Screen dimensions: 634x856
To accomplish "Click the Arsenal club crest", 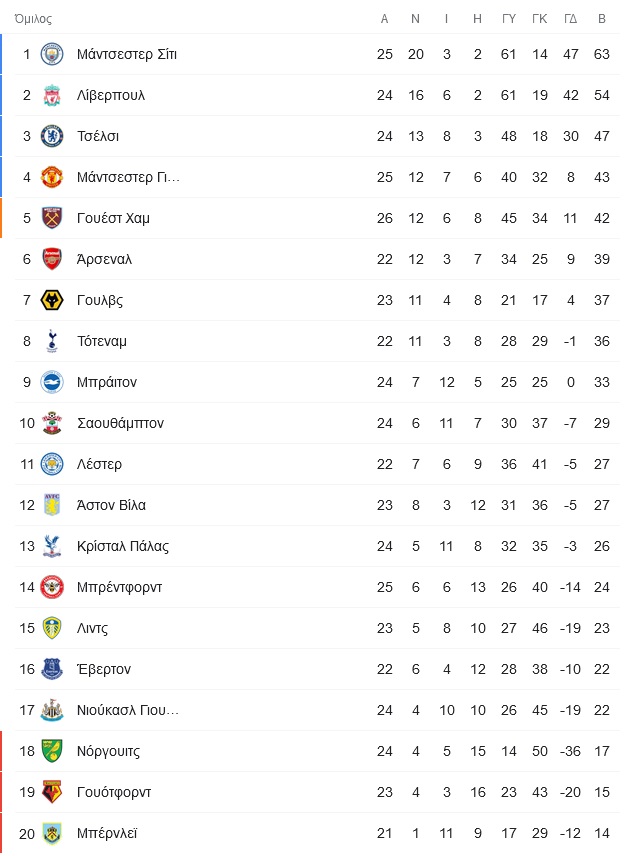I will (x=52, y=259).
